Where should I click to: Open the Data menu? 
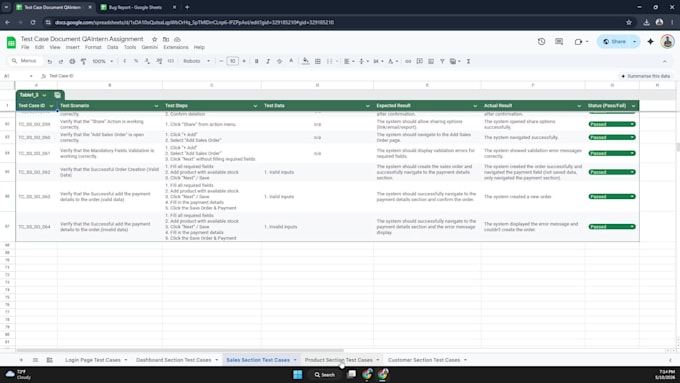click(112, 47)
